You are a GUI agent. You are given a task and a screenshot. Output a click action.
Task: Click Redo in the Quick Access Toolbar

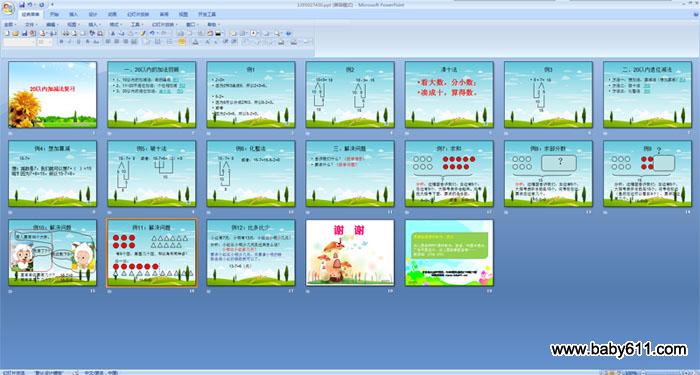click(42, 4)
